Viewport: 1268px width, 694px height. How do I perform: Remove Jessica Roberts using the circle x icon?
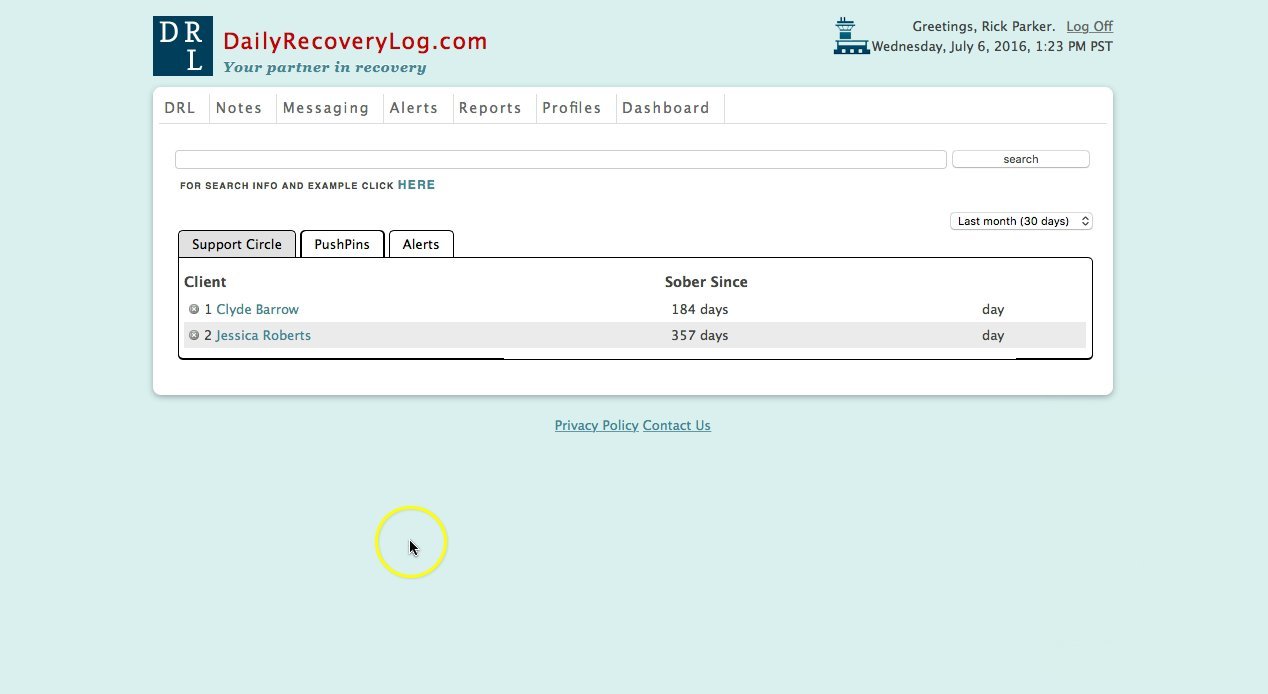point(194,335)
